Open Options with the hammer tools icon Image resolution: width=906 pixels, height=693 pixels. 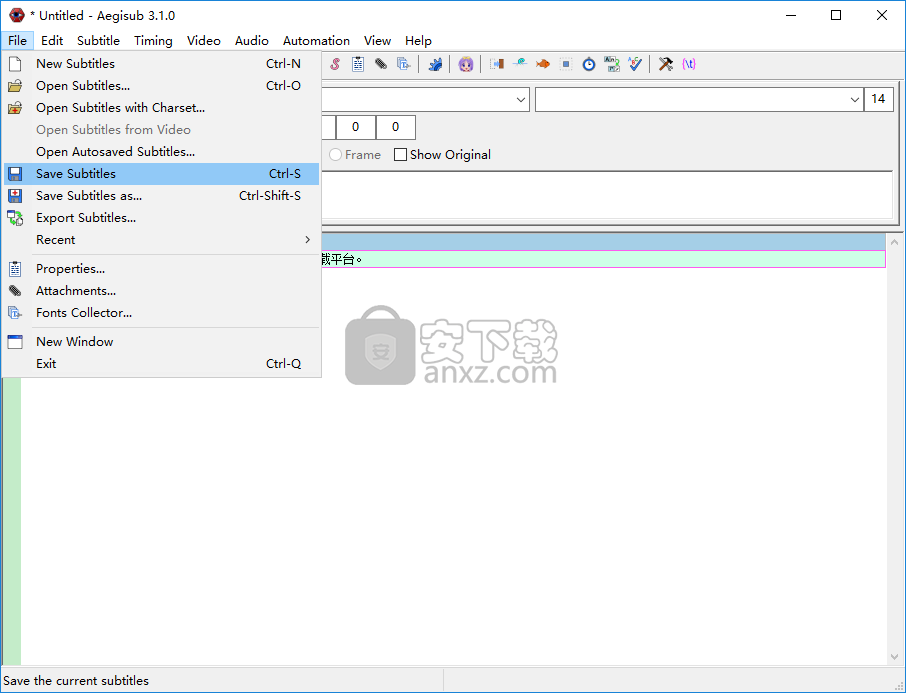(x=666, y=64)
